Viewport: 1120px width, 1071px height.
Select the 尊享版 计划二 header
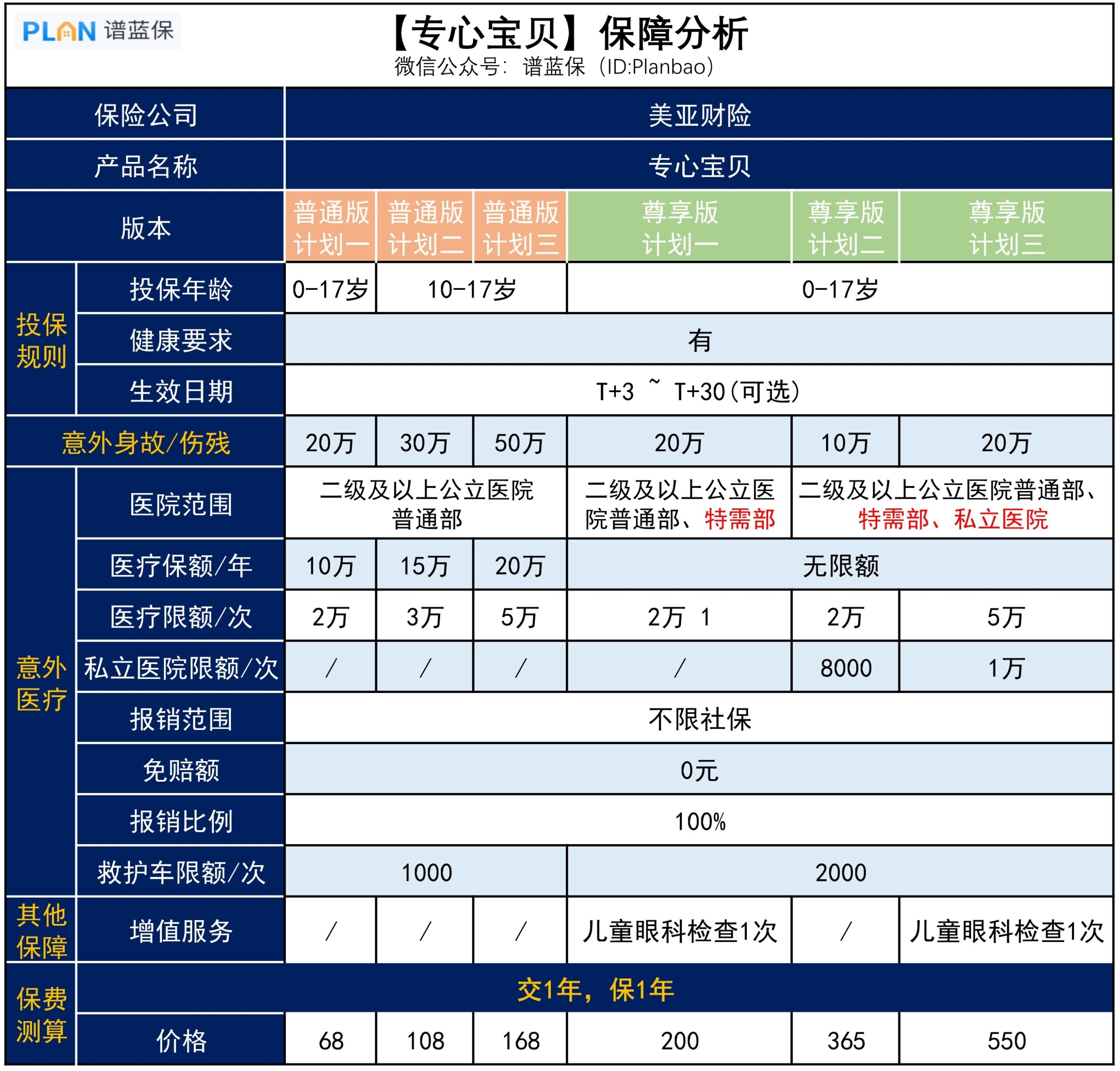point(846,228)
